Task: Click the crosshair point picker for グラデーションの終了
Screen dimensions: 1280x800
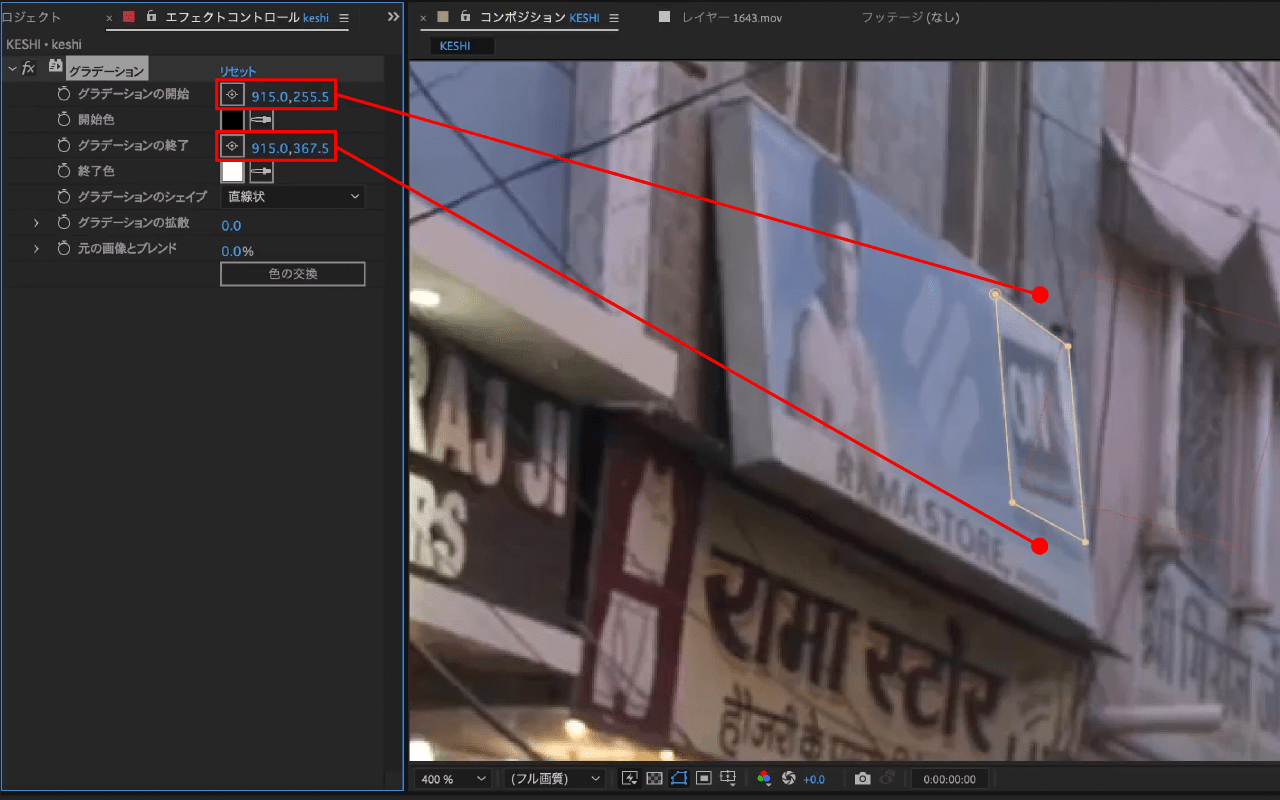Action: click(x=232, y=147)
